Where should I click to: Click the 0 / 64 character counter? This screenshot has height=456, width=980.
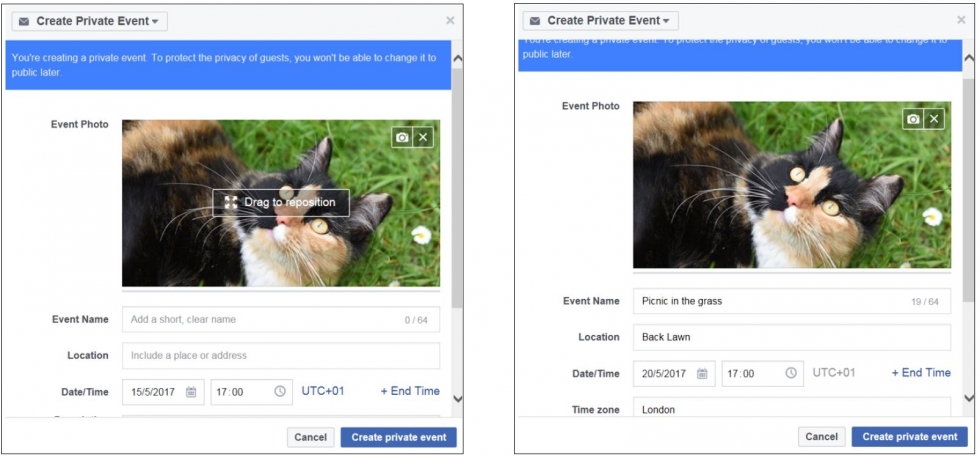pos(416,320)
